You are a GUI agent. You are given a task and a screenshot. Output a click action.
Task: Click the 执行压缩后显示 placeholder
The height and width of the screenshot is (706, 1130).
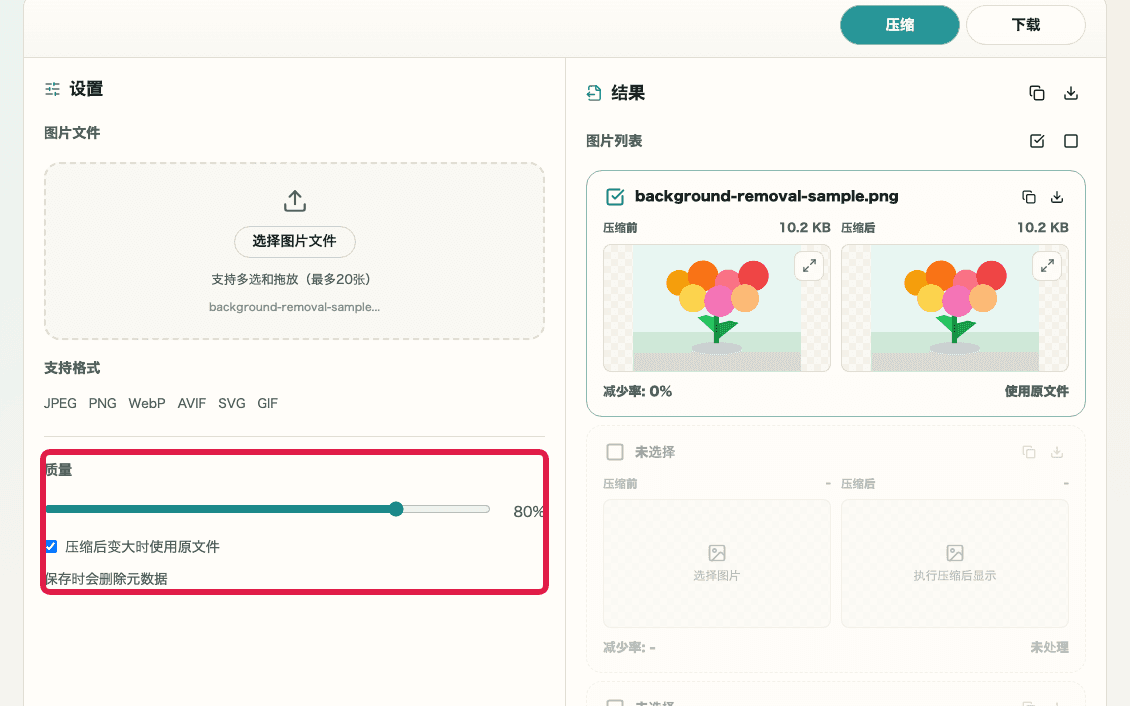point(954,563)
